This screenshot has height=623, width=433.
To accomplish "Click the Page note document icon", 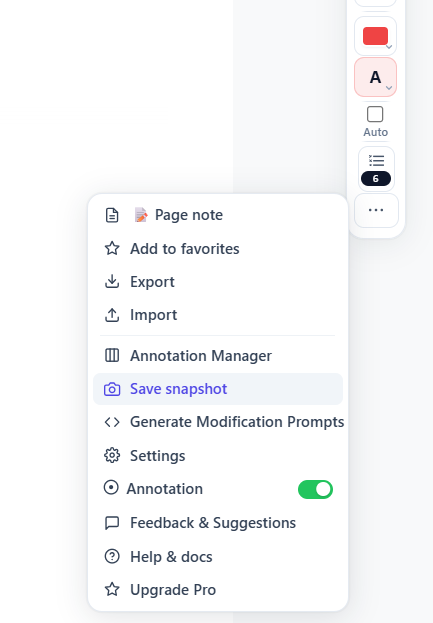I will [x=112, y=215].
